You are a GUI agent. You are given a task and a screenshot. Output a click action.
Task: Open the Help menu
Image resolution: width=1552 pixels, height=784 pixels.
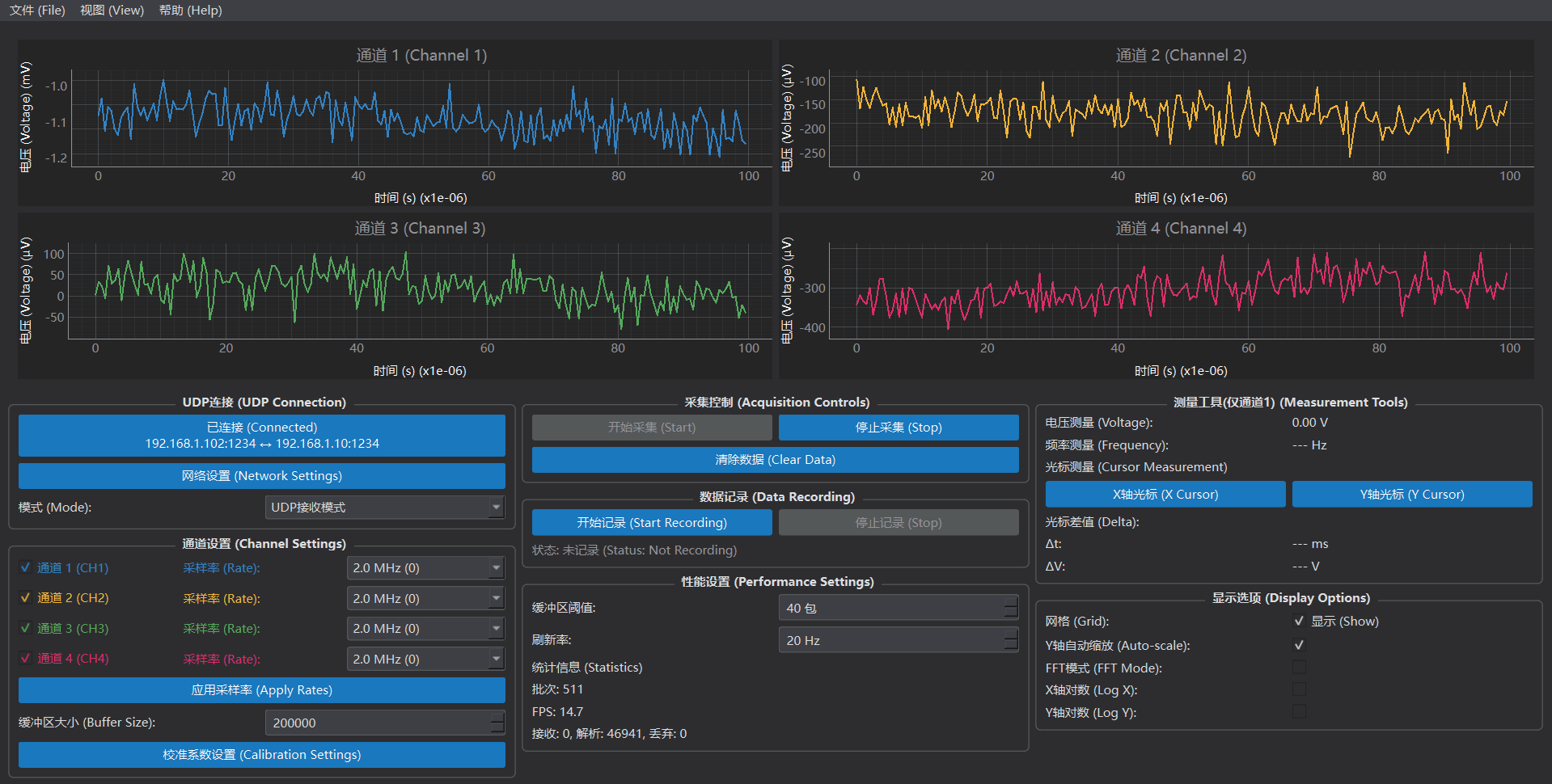tap(190, 11)
